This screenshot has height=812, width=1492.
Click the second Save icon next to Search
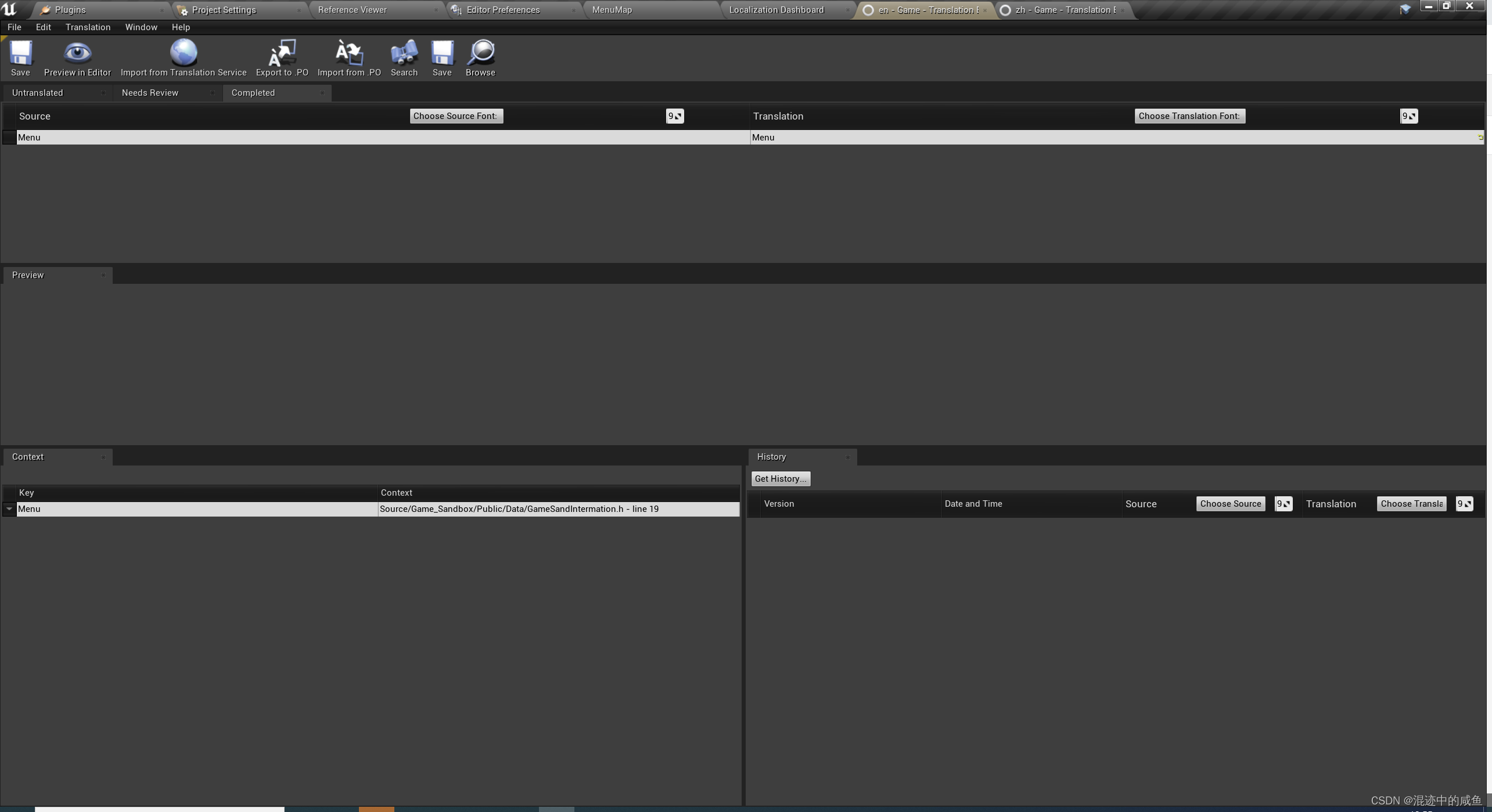(x=442, y=53)
